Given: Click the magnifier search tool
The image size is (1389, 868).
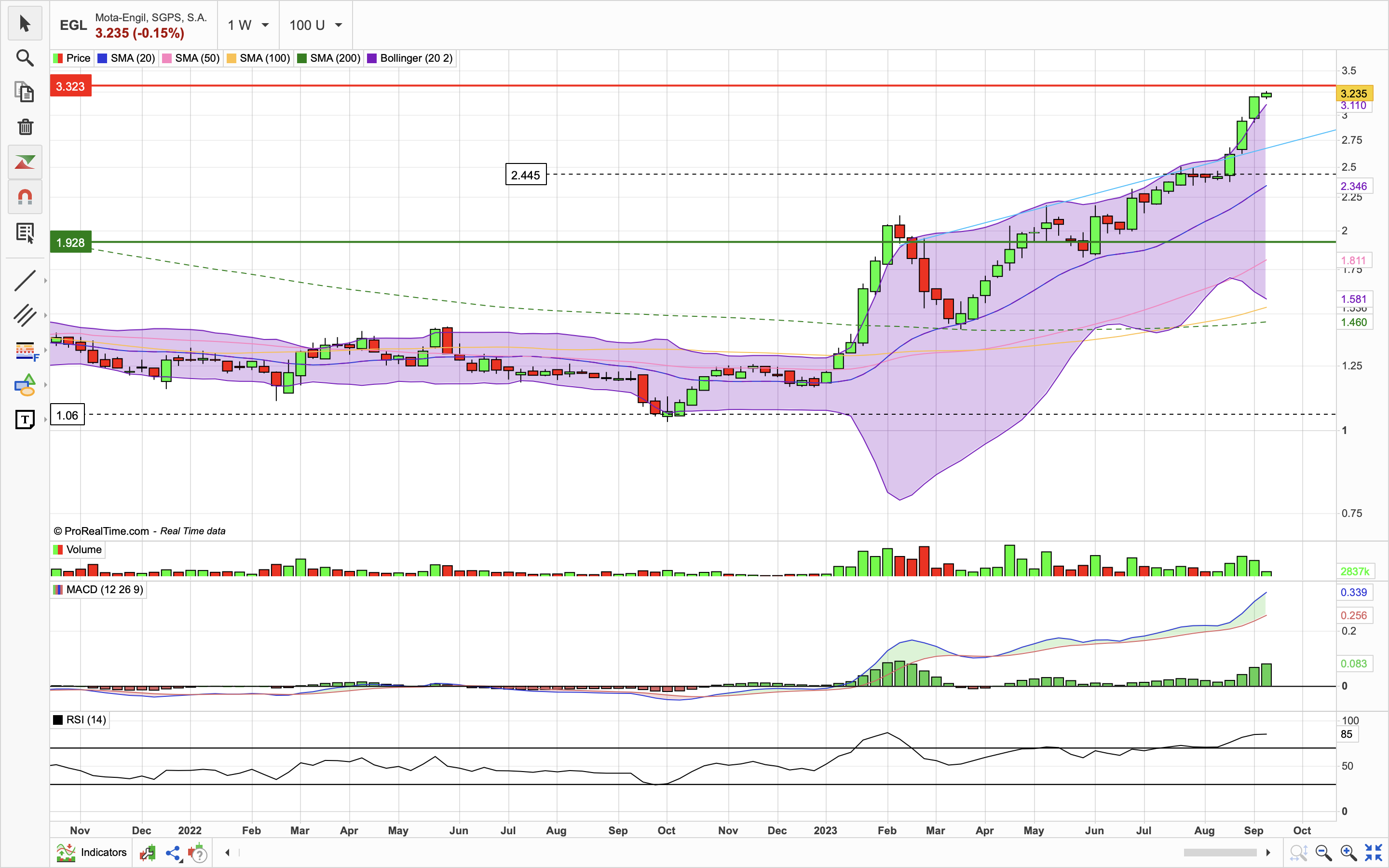Looking at the screenshot, I should coord(25,57).
